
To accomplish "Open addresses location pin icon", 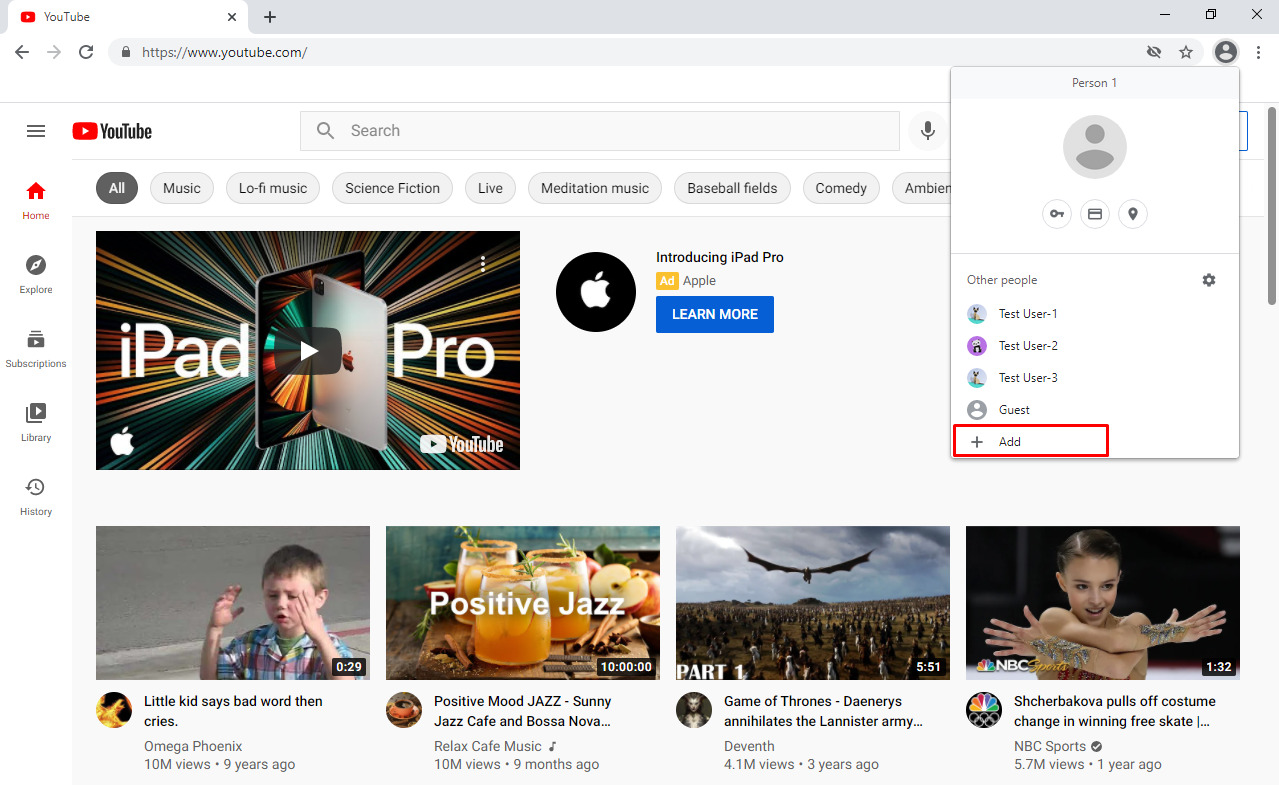I will [x=1133, y=213].
